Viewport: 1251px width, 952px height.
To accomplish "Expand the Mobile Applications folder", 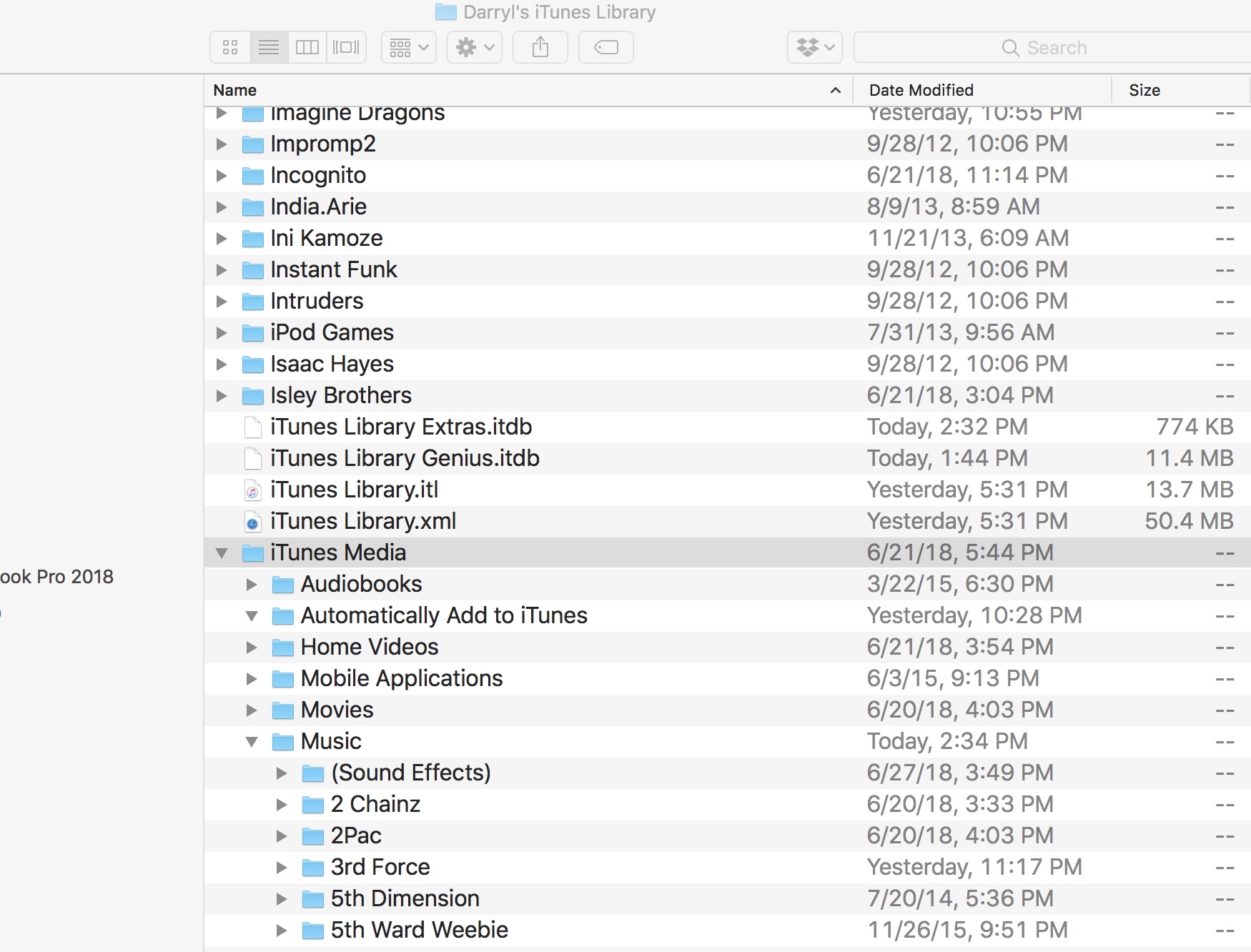I will pos(252,679).
